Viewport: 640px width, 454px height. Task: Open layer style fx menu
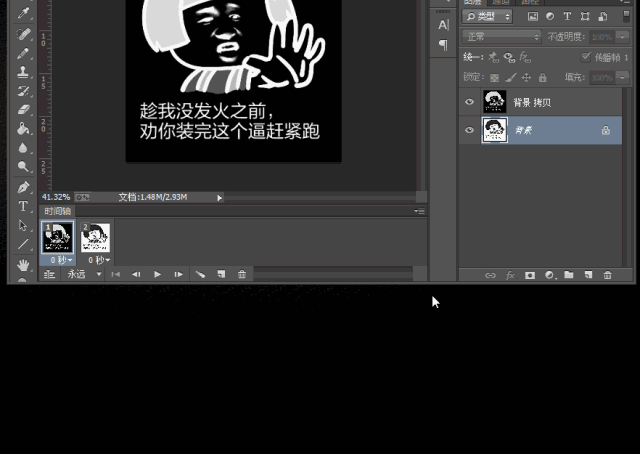tap(510, 275)
